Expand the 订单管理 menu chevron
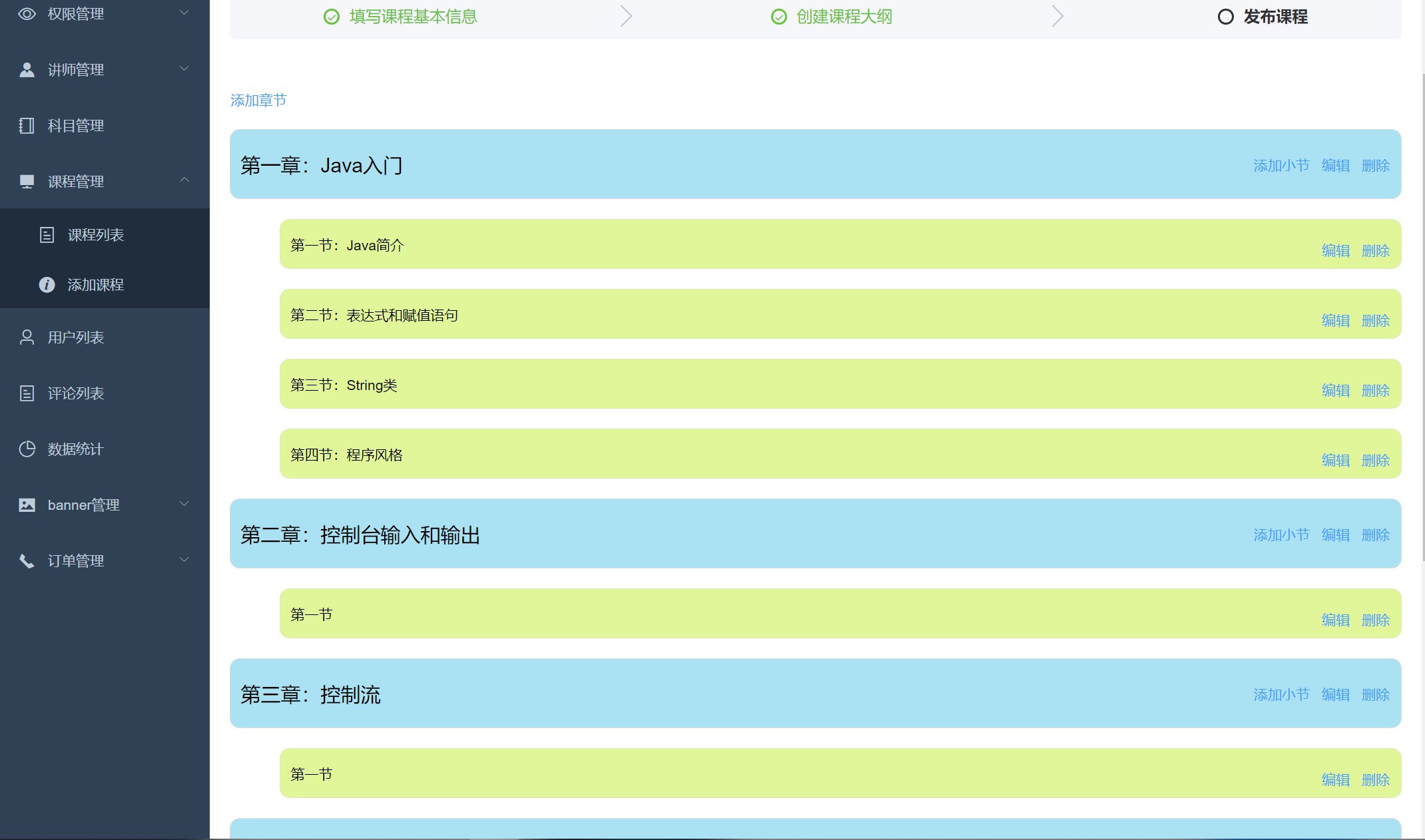Image resolution: width=1425 pixels, height=840 pixels. click(184, 560)
